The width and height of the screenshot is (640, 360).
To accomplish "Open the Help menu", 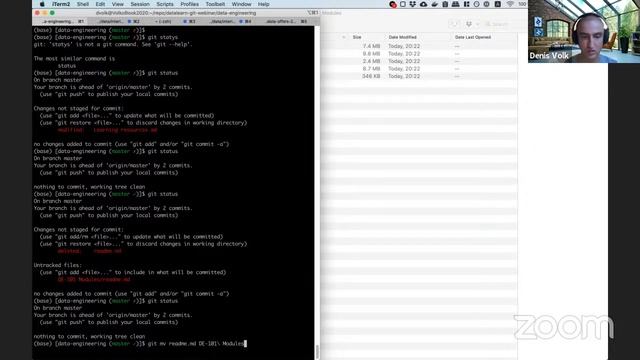I will pyautogui.click(x=263, y=4).
